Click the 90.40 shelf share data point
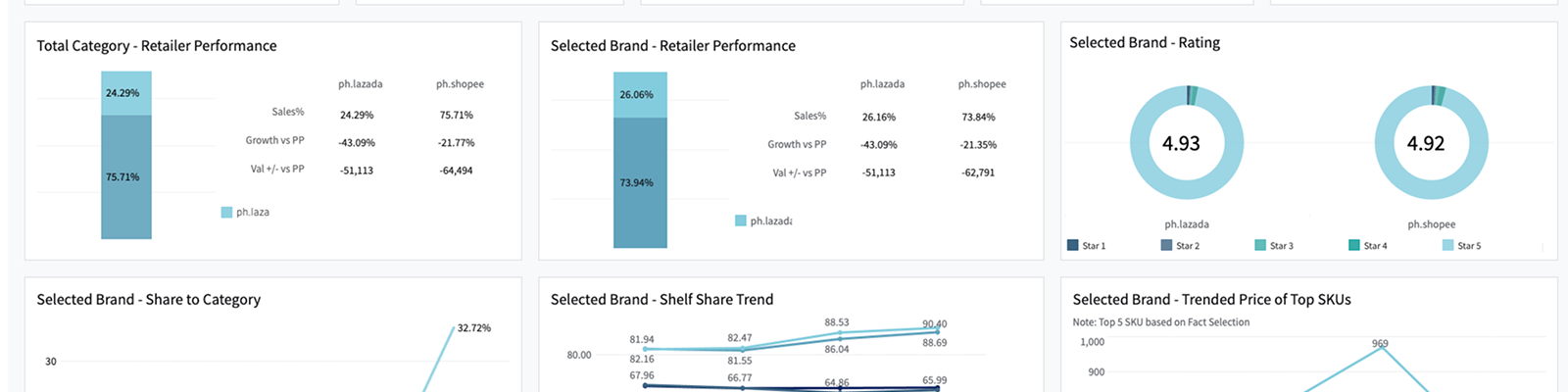This screenshot has width=1568, height=392. (938, 331)
